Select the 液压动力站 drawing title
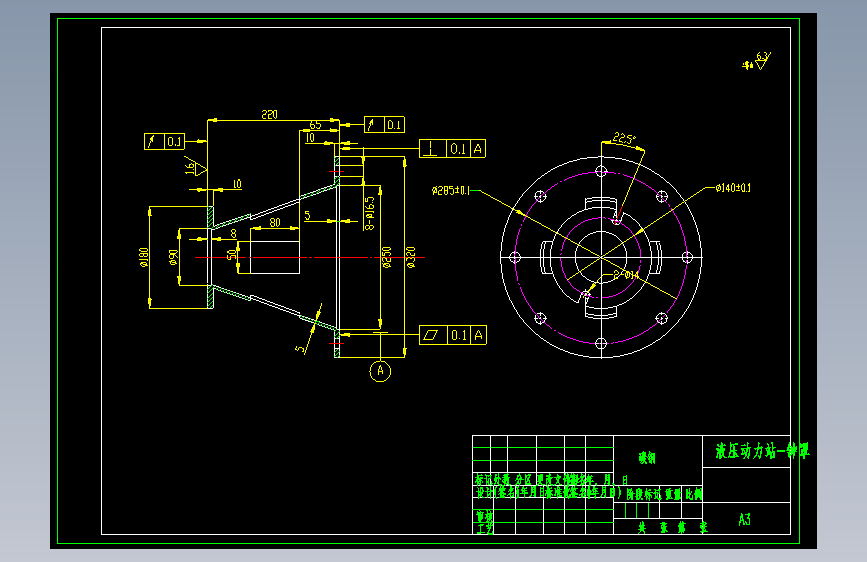Viewport: 867px width, 562px height. point(762,451)
